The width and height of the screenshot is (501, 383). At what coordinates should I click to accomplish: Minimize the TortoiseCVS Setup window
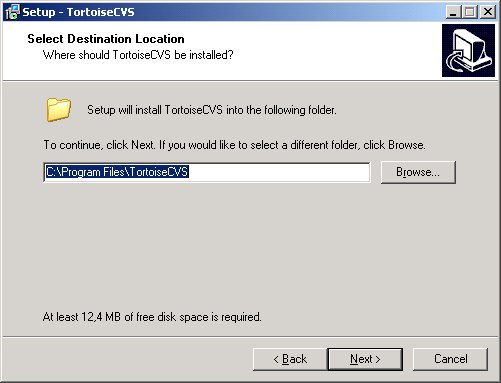click(453, 12)
